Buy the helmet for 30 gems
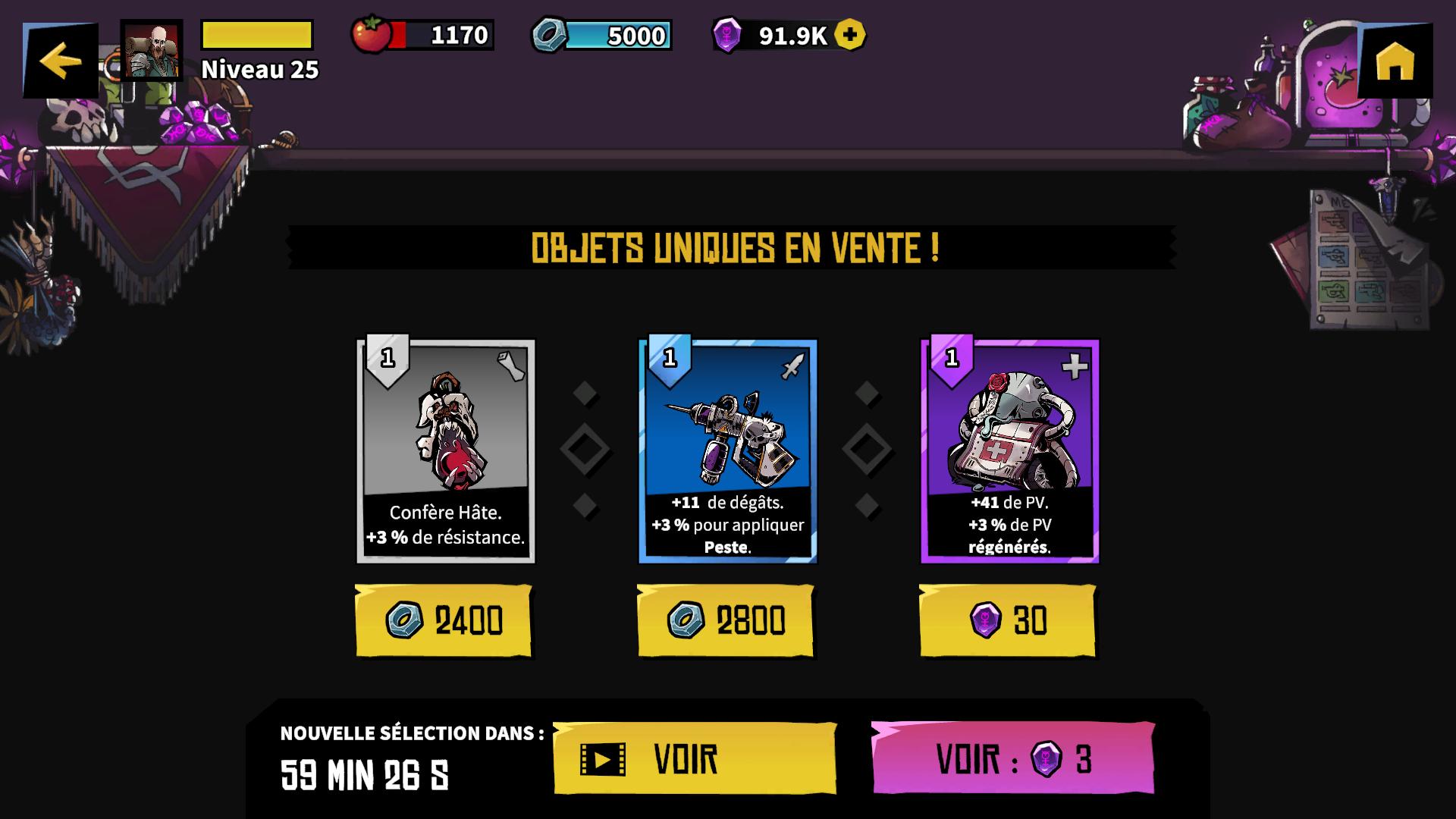The width and height of the screenshot is (1456, 819). [1008, 620]
